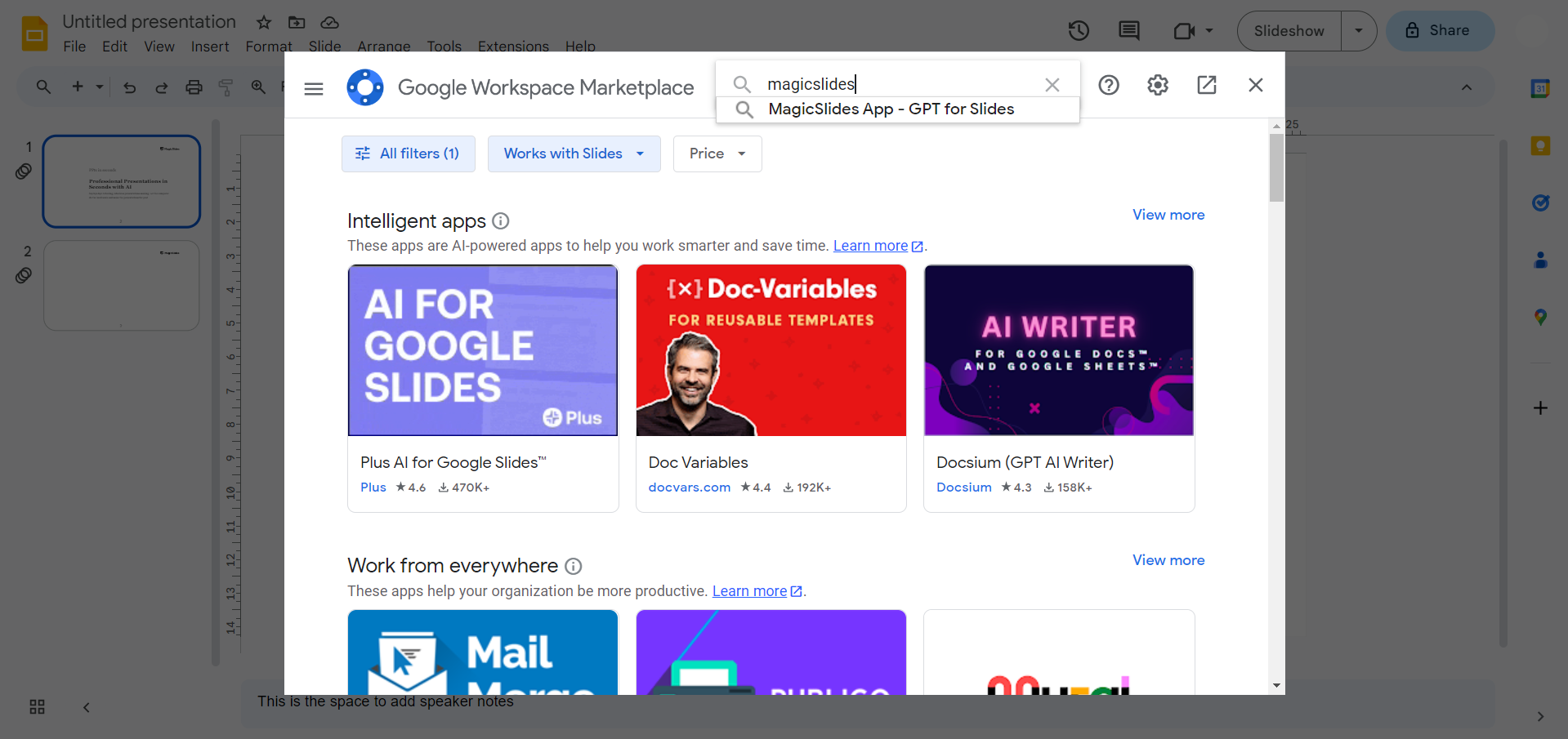
Task: Collapse the toolbar with up chevron
Action: pos(1467,87)
